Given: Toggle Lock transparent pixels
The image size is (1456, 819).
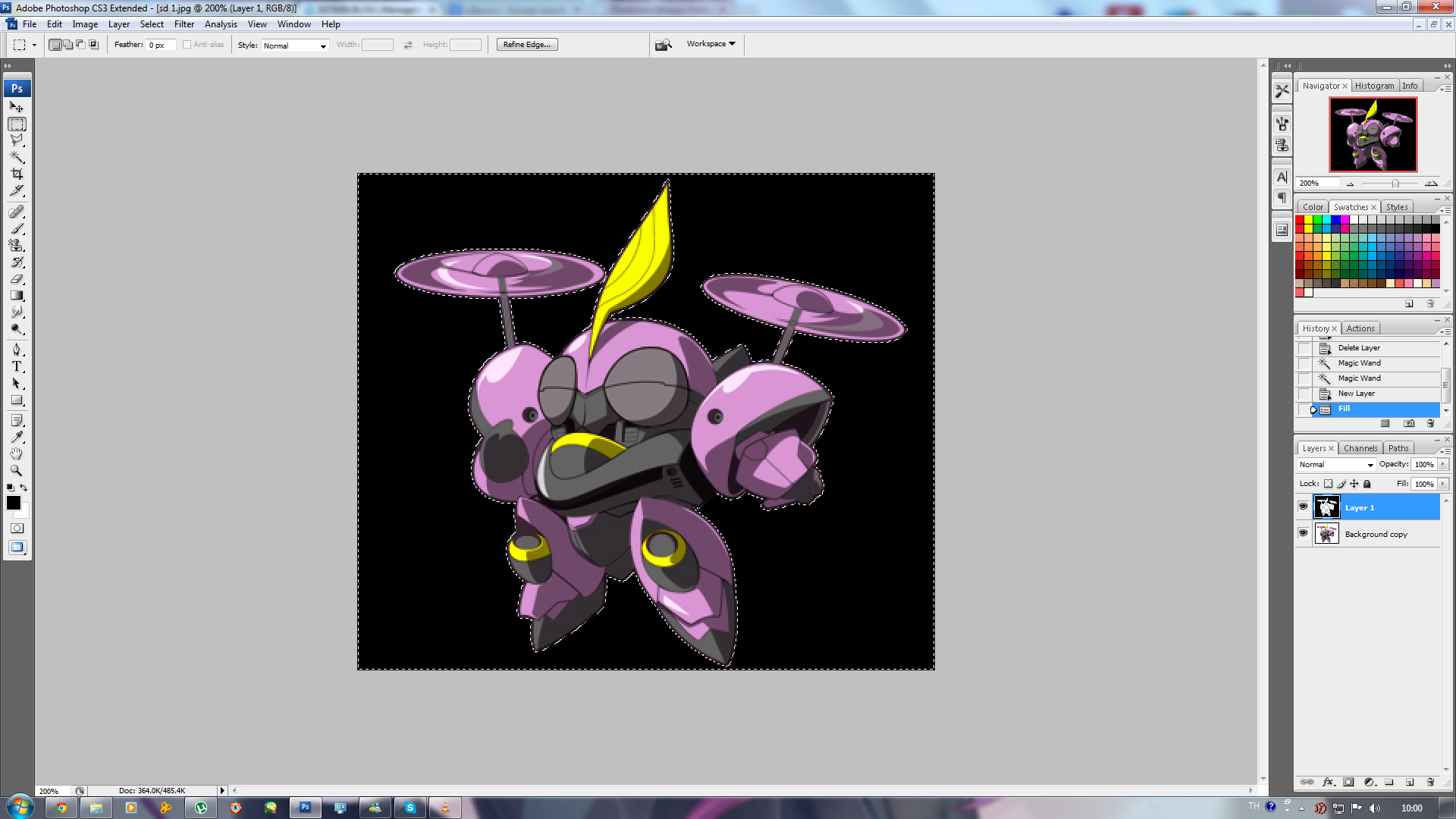Looking at the screenshot, I should coord(1328,484).
